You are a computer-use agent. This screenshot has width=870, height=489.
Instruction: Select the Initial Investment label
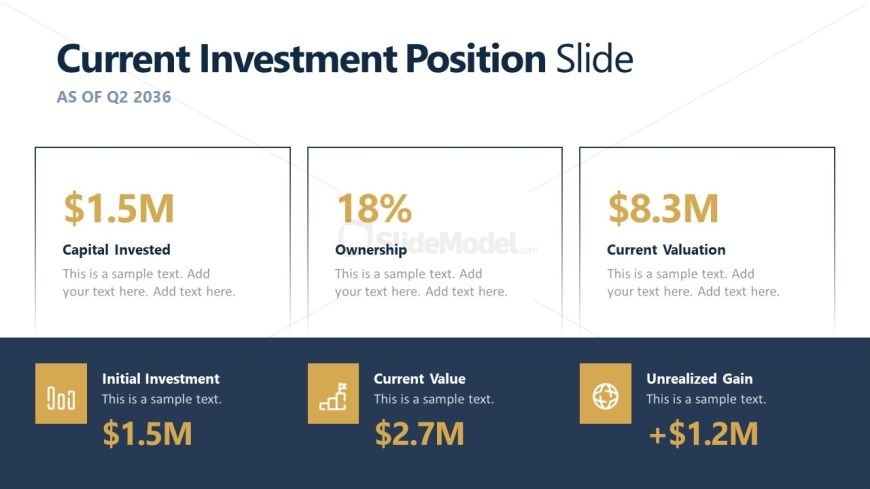[161, 379]
